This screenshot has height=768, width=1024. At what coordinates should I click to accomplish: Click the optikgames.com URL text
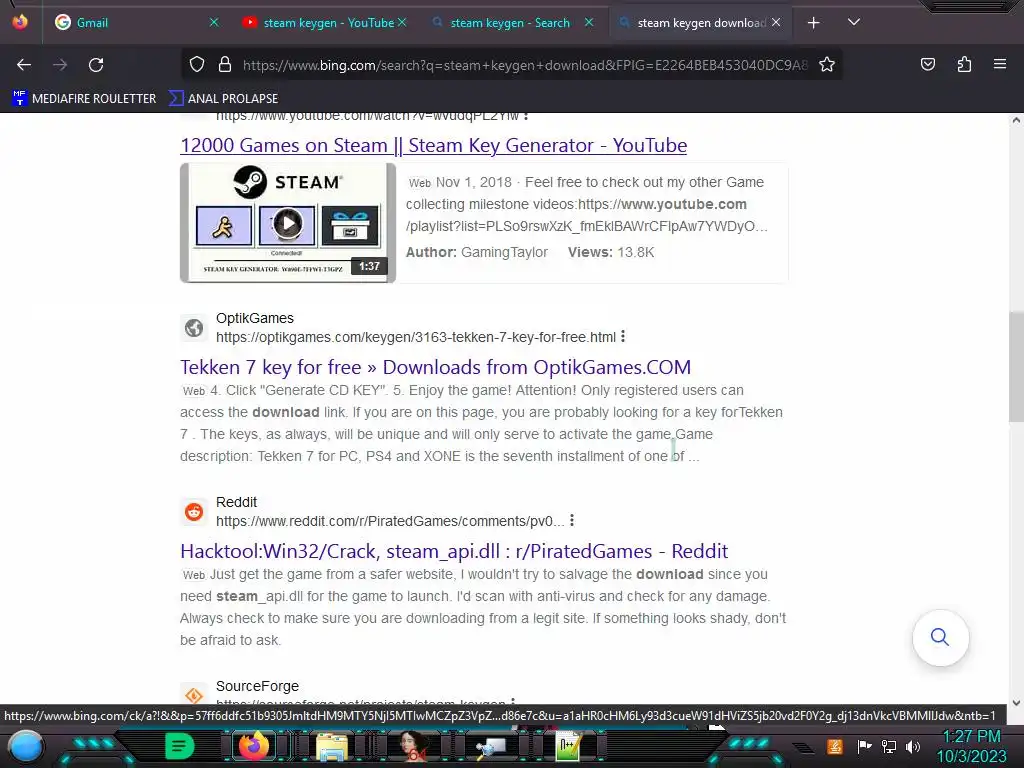click(416, 337)
